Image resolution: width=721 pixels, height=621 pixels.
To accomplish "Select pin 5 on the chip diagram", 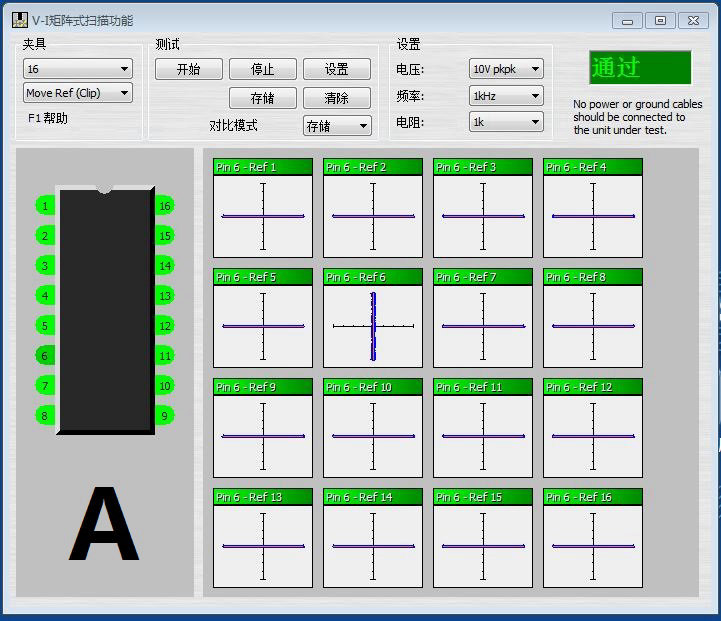I will 45,326.
